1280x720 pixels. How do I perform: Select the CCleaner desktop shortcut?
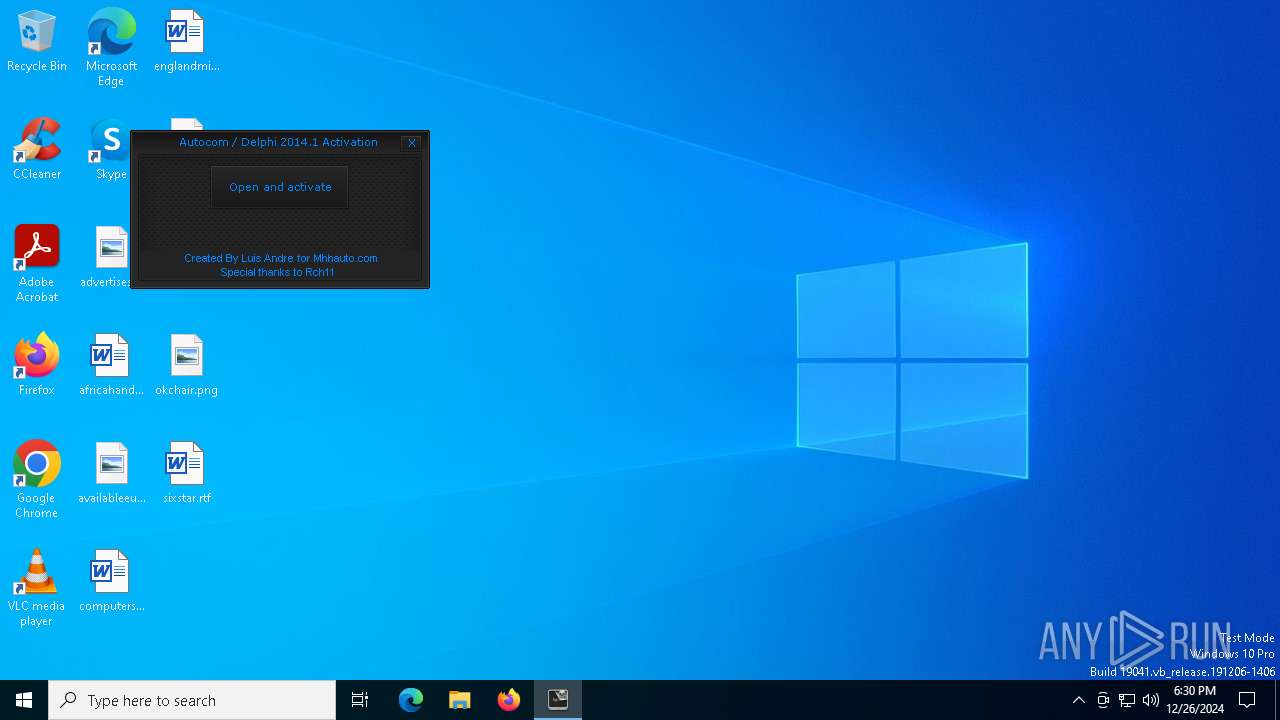(x=37, y=150)
